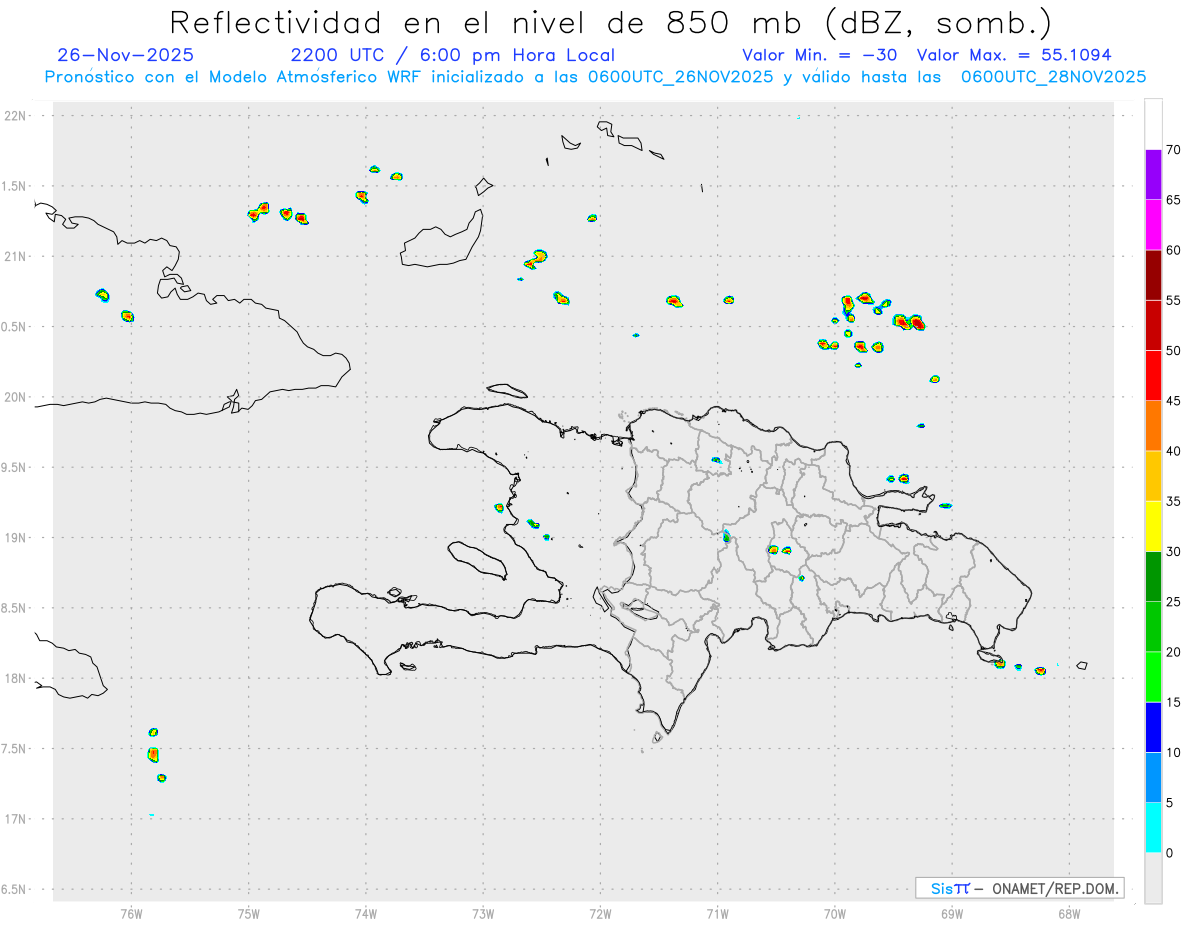Click the storm cell near 21N 72.5W
Viewport: 1200px width, 927px height.
coord(537,260)
